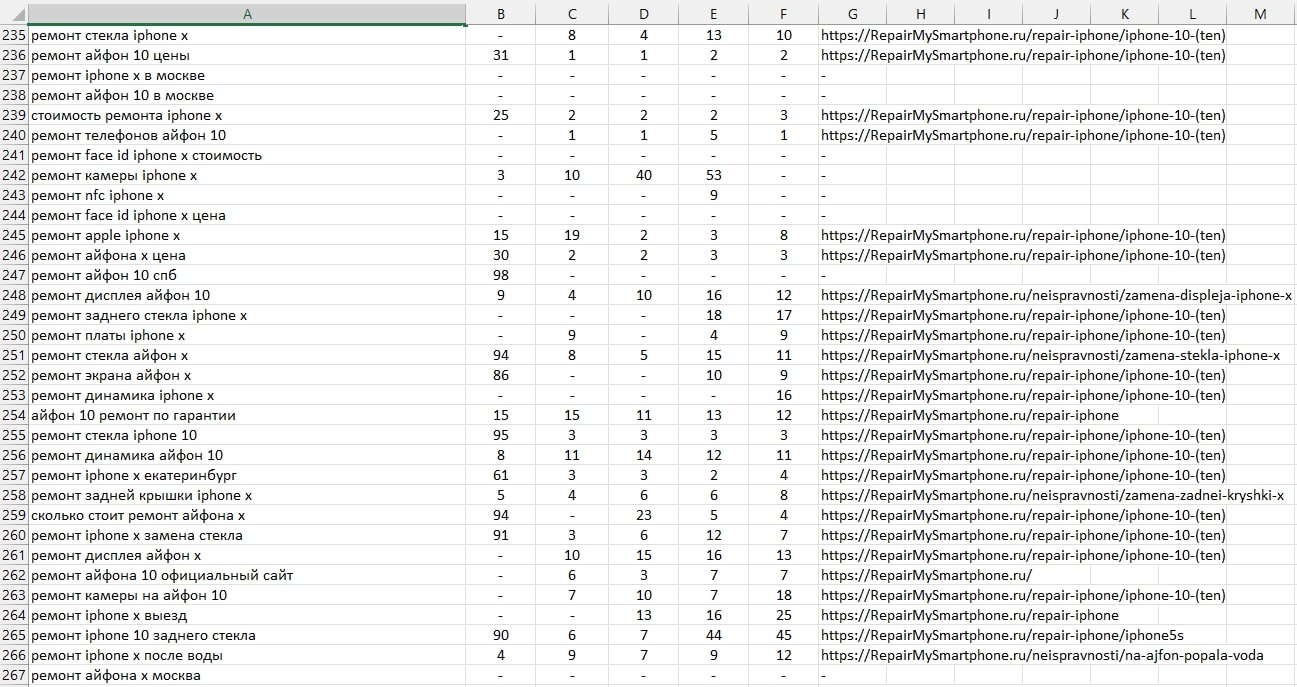Click value 45 in 'iphone 10 заднего стекла' row
Viewport: 1297px width, 687px height.
pos(783,635)
